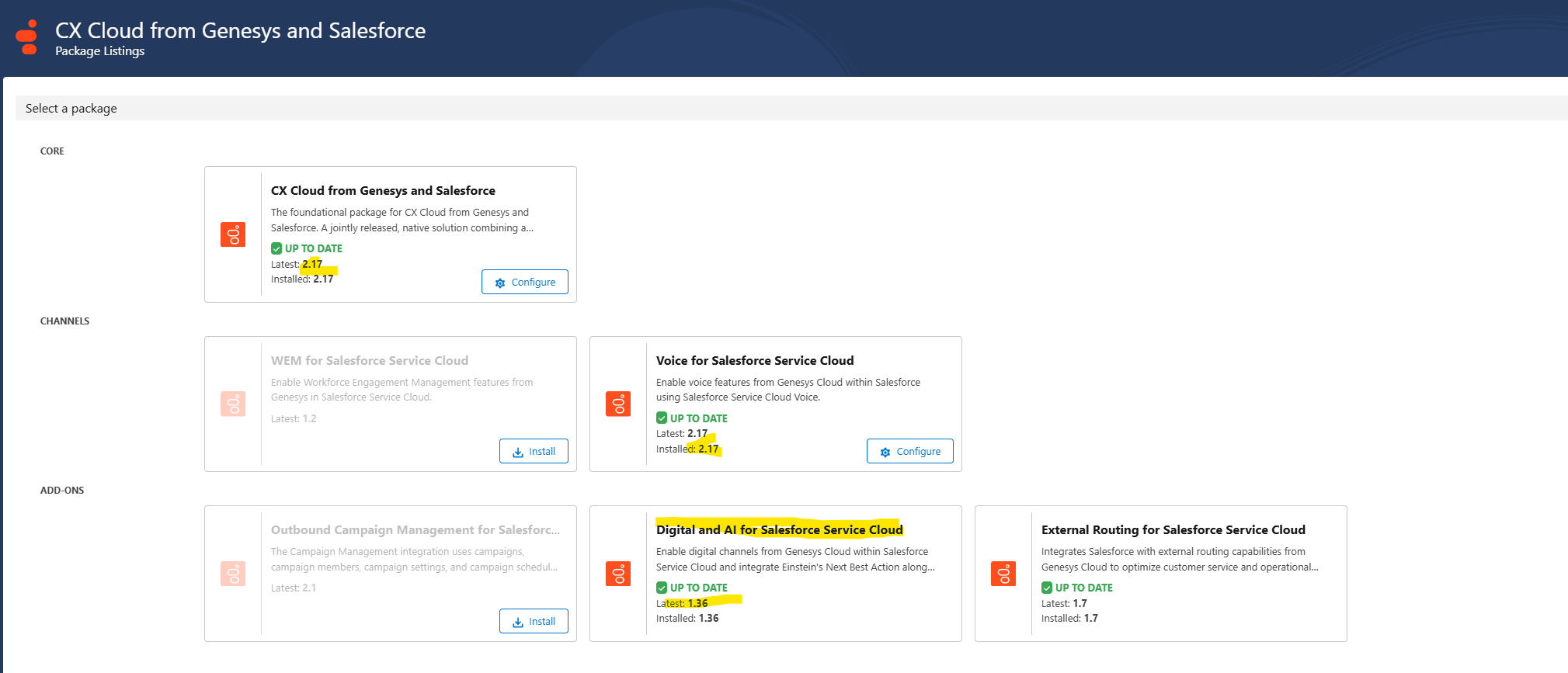Open External Routing for Salesforce title

click(1173, 530)
